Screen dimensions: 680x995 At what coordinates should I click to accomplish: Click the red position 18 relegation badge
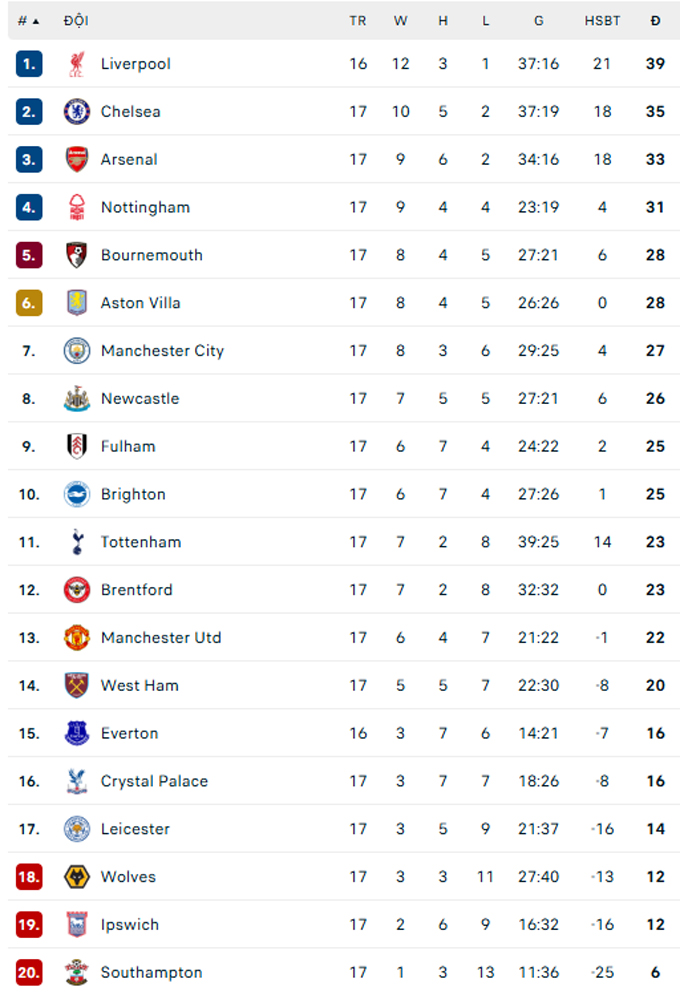(x=29, y=877)
